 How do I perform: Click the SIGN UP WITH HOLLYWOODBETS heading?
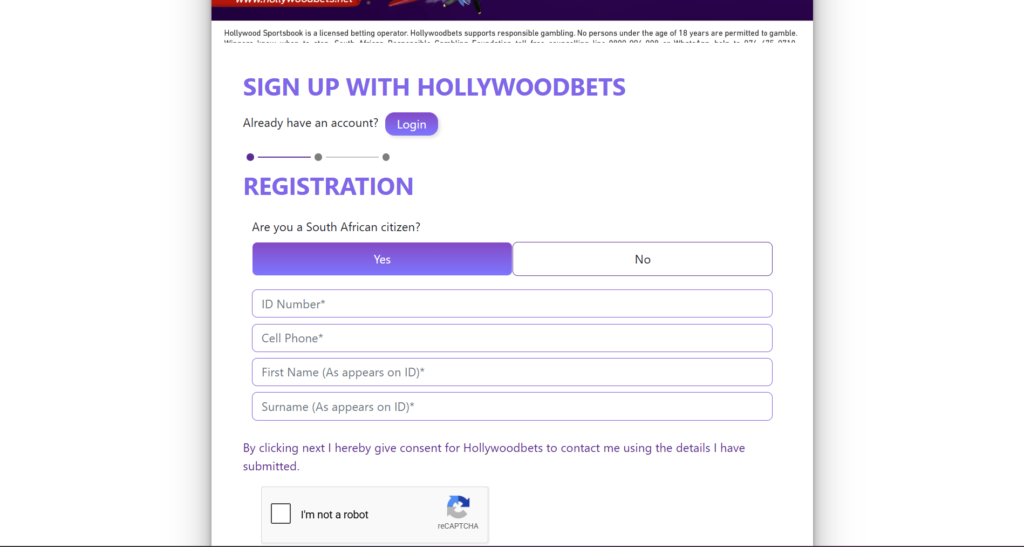coord(434,87)
